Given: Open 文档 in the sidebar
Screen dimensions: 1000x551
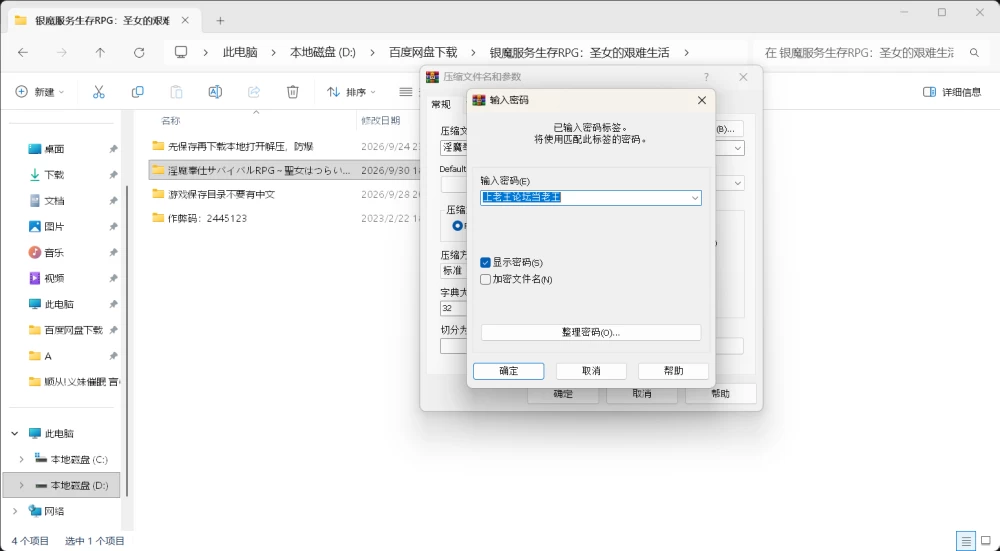Looking at the screenshot, I should coord(54,200).
